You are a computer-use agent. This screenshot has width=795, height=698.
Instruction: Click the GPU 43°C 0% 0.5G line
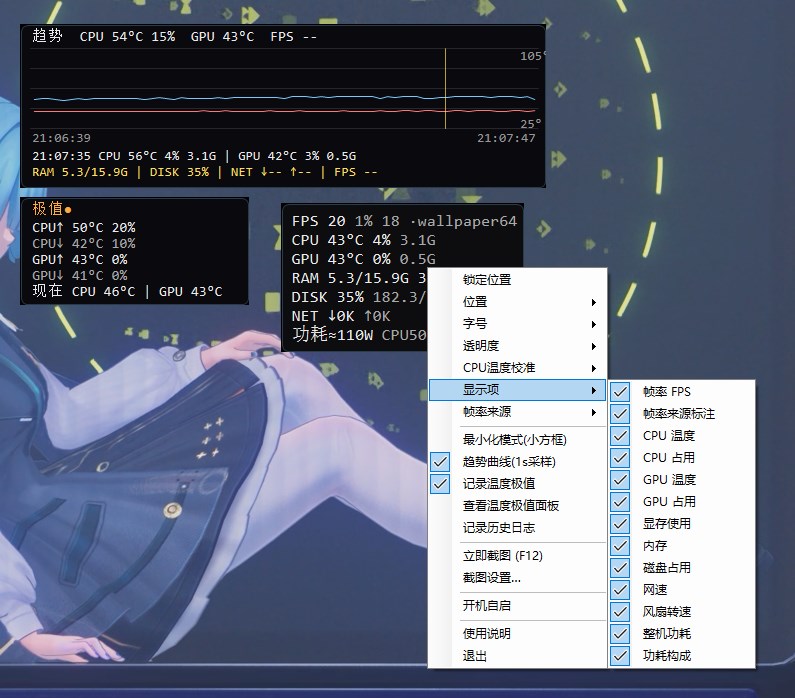point(363,259)
